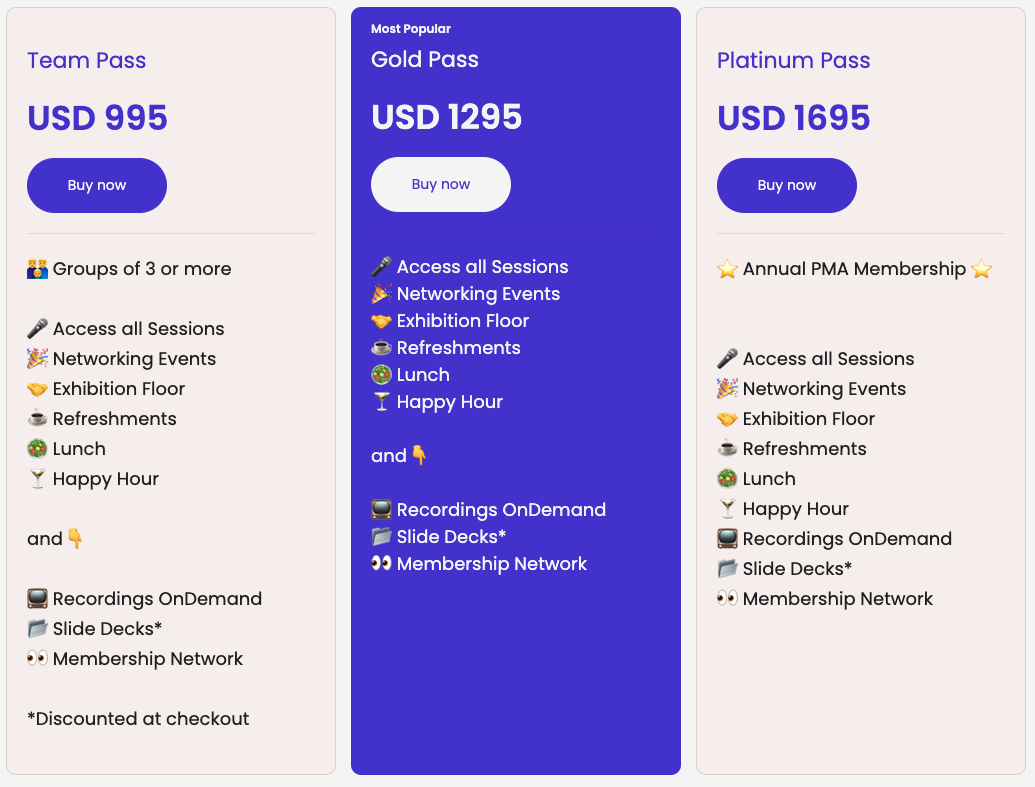Click the microphone emoji in Gold Pass
The height and width of the screenshot is (787, 1035).
coord(382,267)
